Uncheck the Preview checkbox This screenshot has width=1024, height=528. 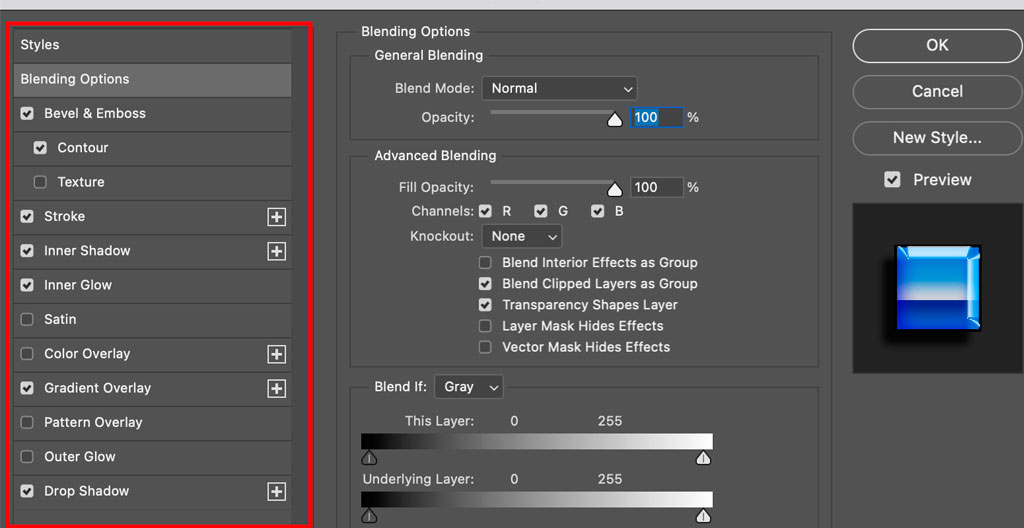click(x=892, y=180)
